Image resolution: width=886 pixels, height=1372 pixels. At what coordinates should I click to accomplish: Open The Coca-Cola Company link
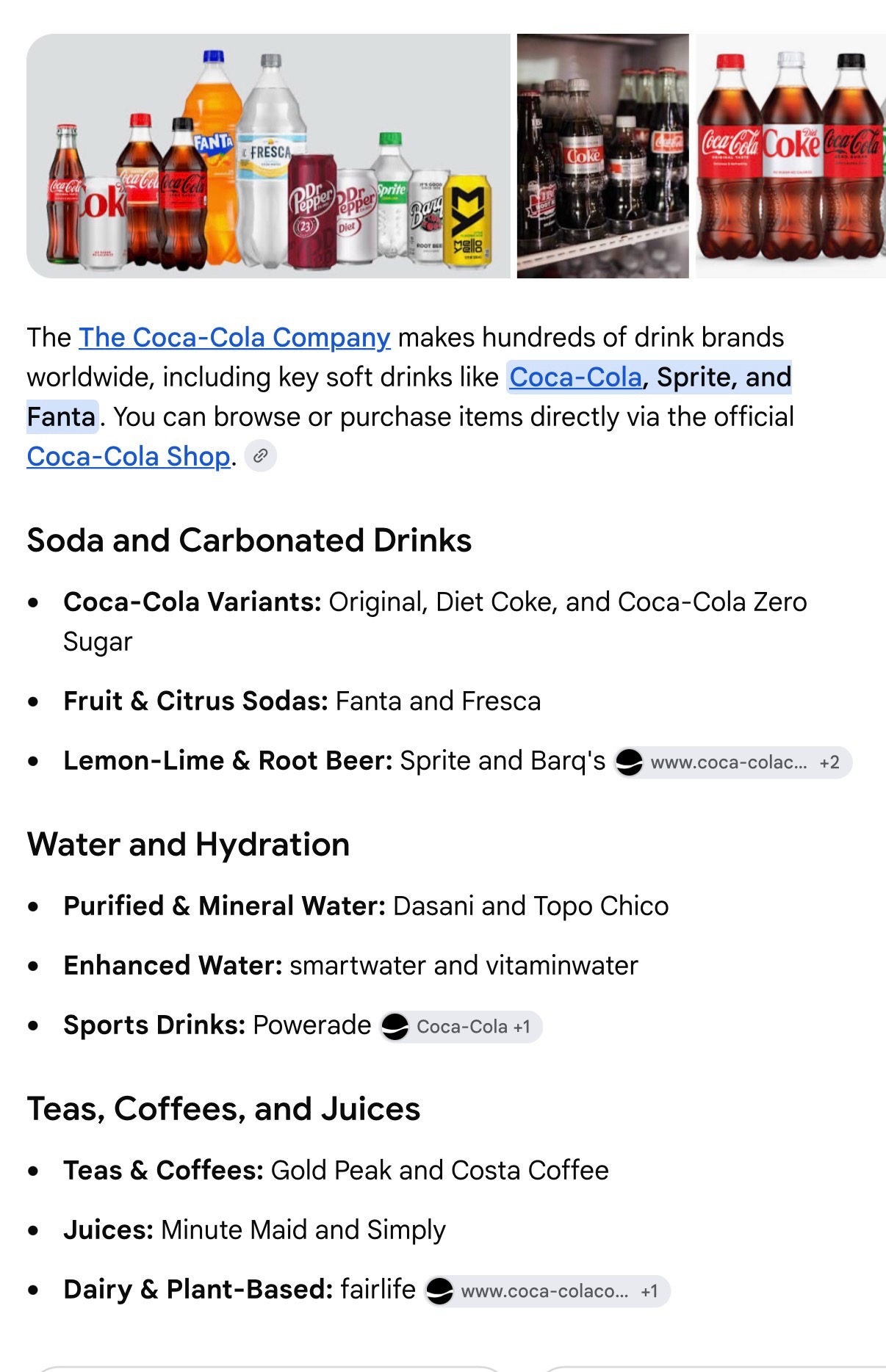point(234,338)
